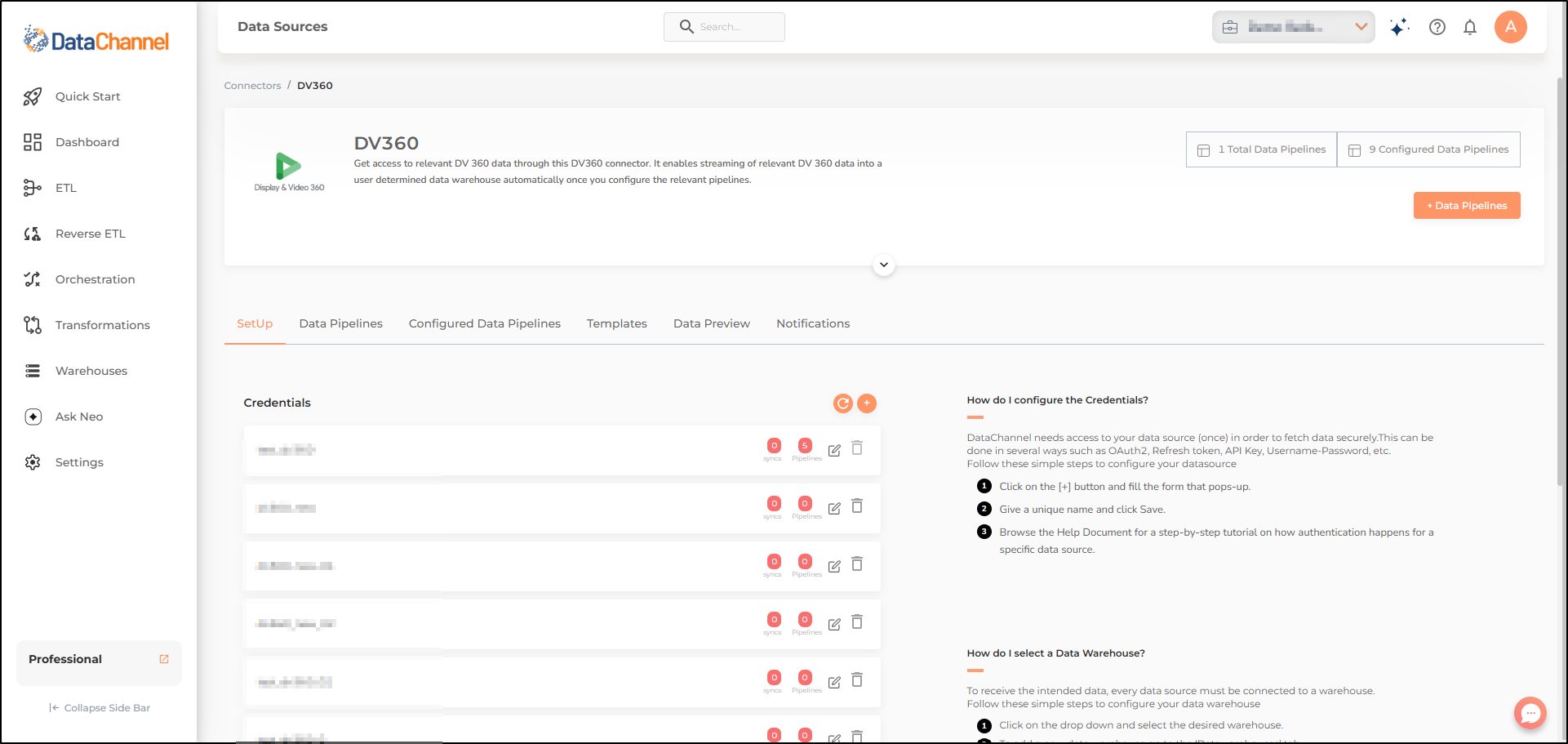Click the 9 Configured Data Pipelines box
The height and width of the screenshot is (744, 1568).
click(1428, 149)
